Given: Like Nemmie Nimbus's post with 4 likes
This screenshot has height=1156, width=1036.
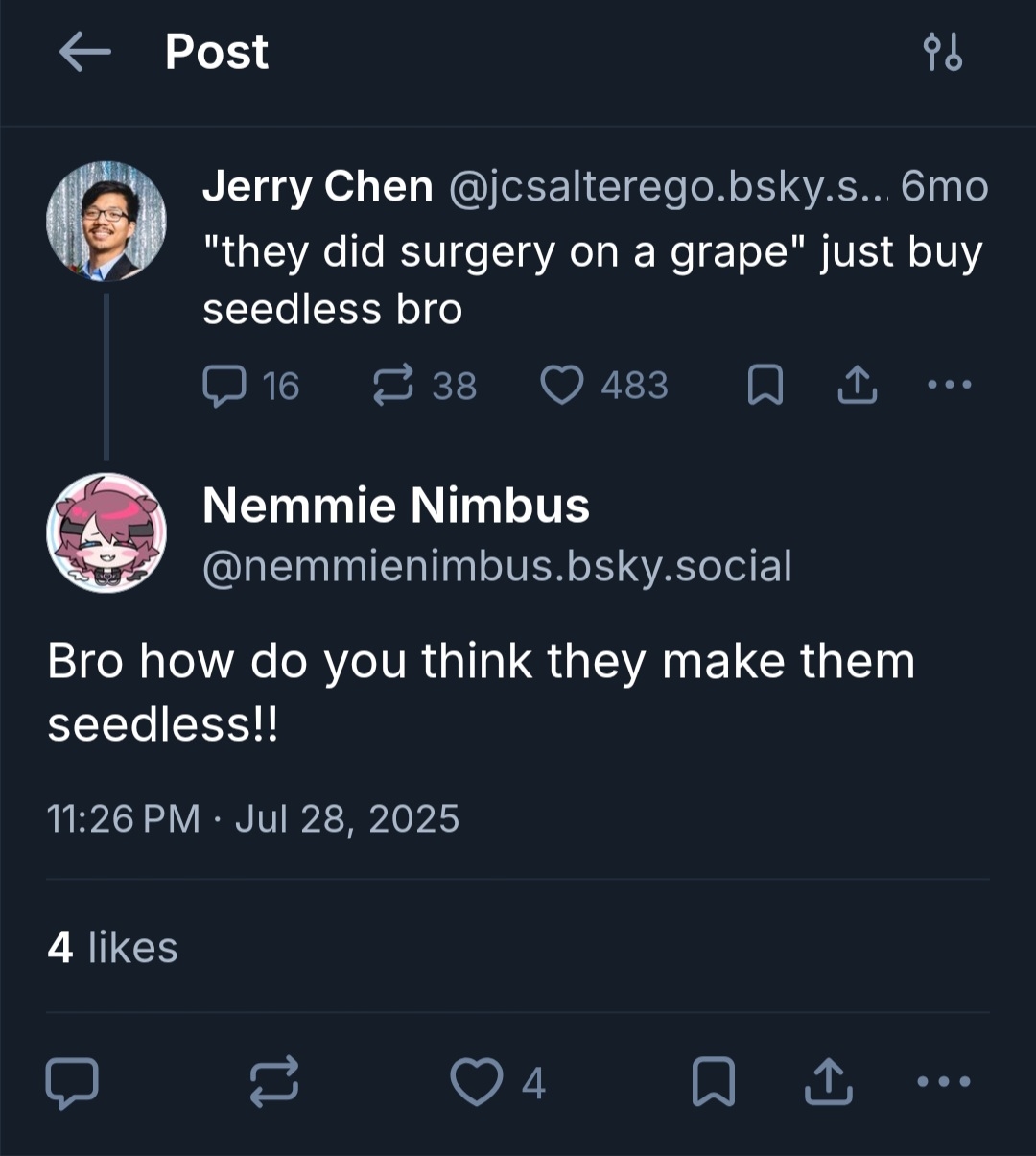Looking at the screenshot, I should tap(478, 1082).
